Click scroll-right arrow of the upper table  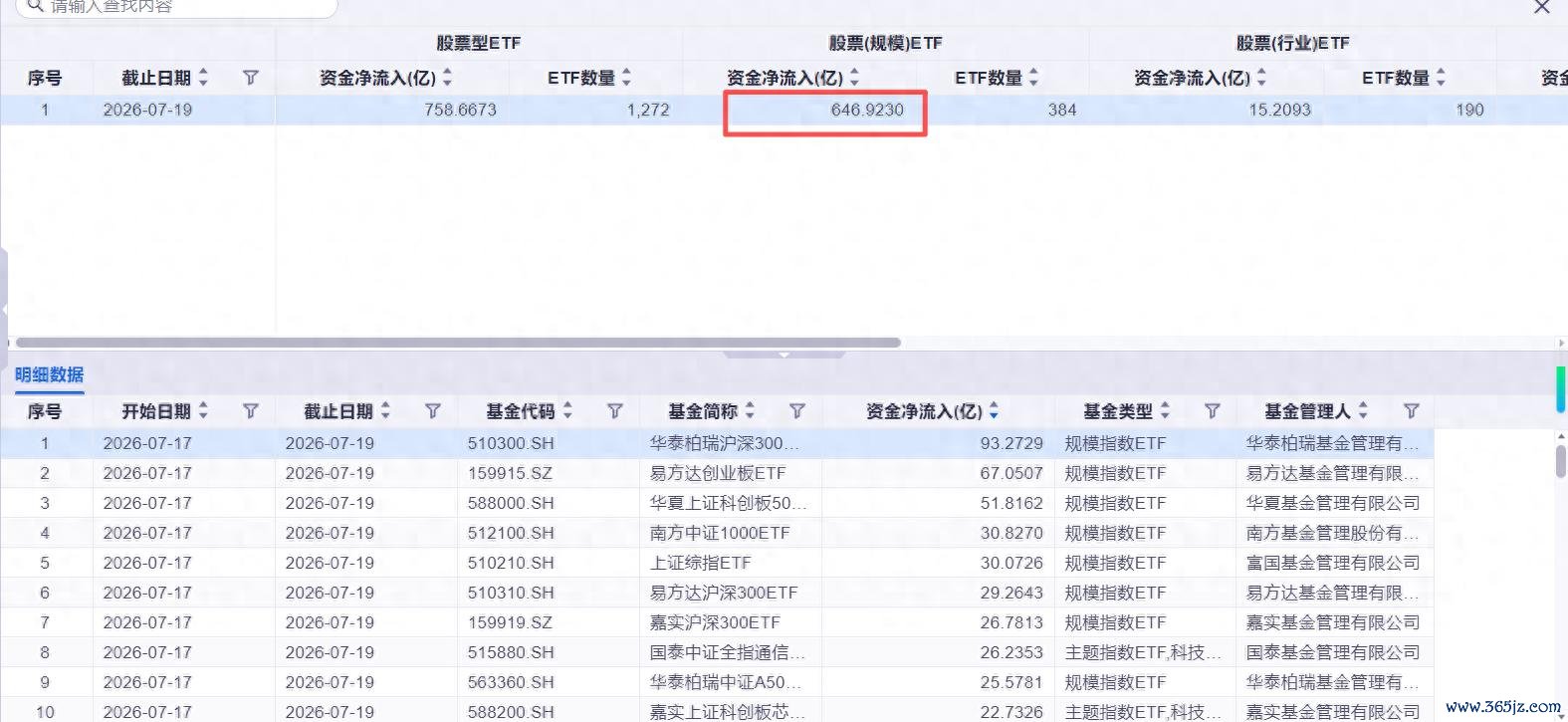pos(1561,343)
